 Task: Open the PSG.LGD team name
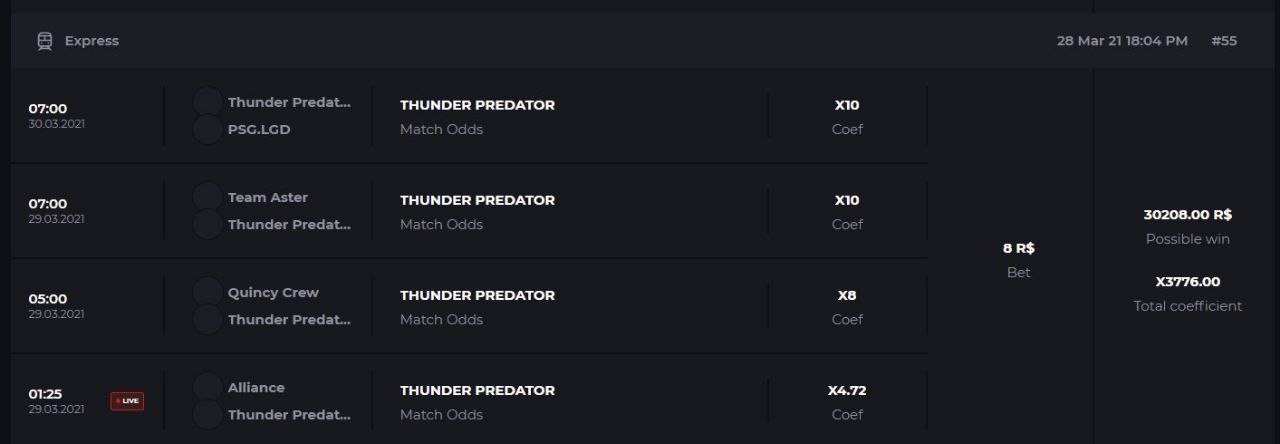coord(259,129)
